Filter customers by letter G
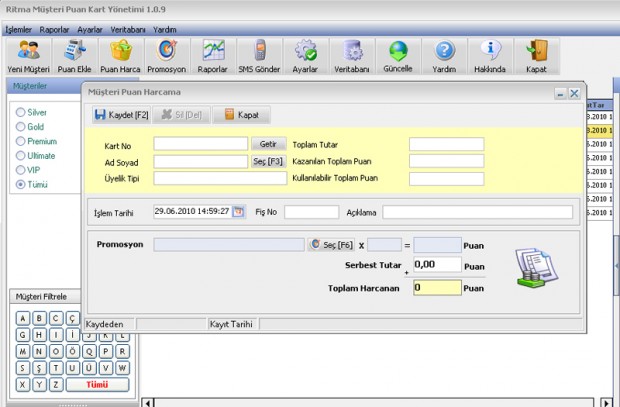620x407 pixels. 23,335
